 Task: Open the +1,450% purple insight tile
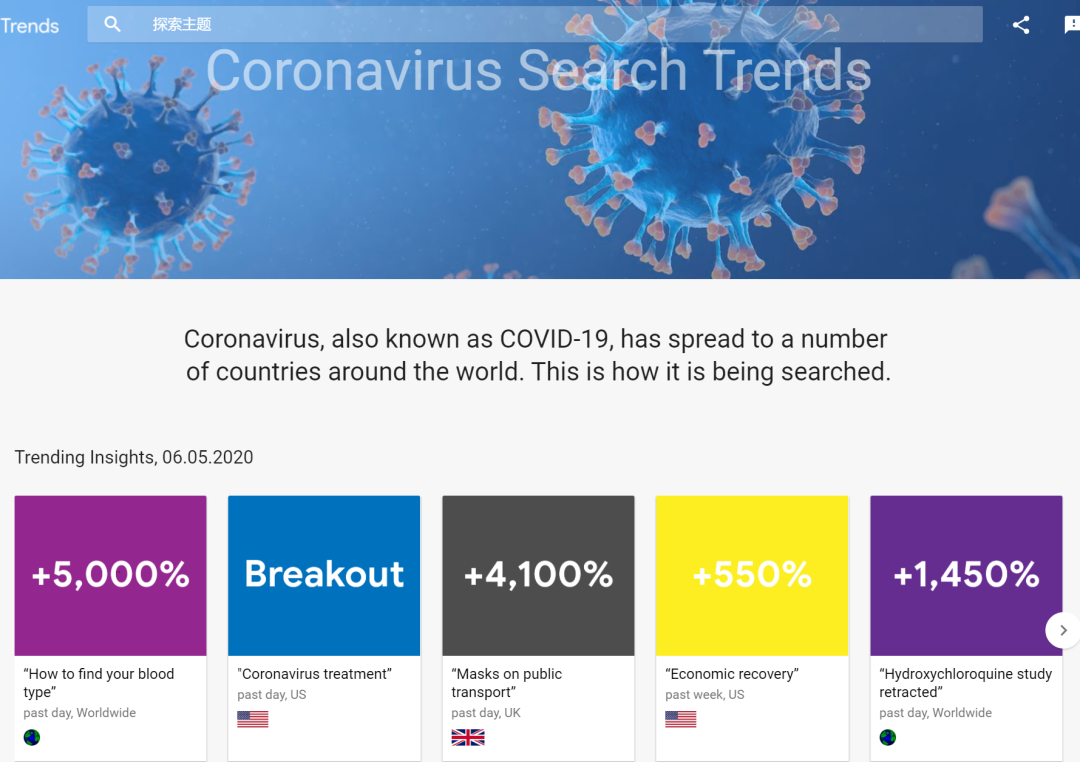pos(966,575)
